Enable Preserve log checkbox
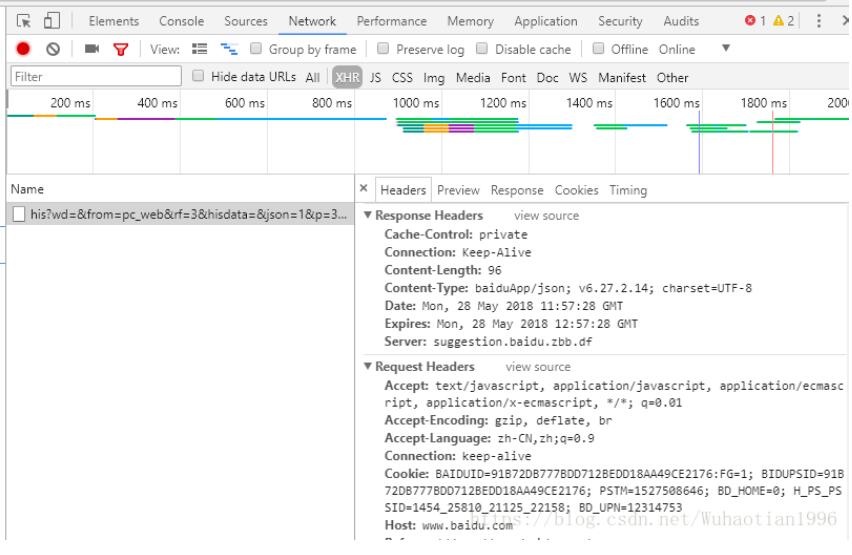Viewport: 852px width, 555px height. (x=383, y=48)
